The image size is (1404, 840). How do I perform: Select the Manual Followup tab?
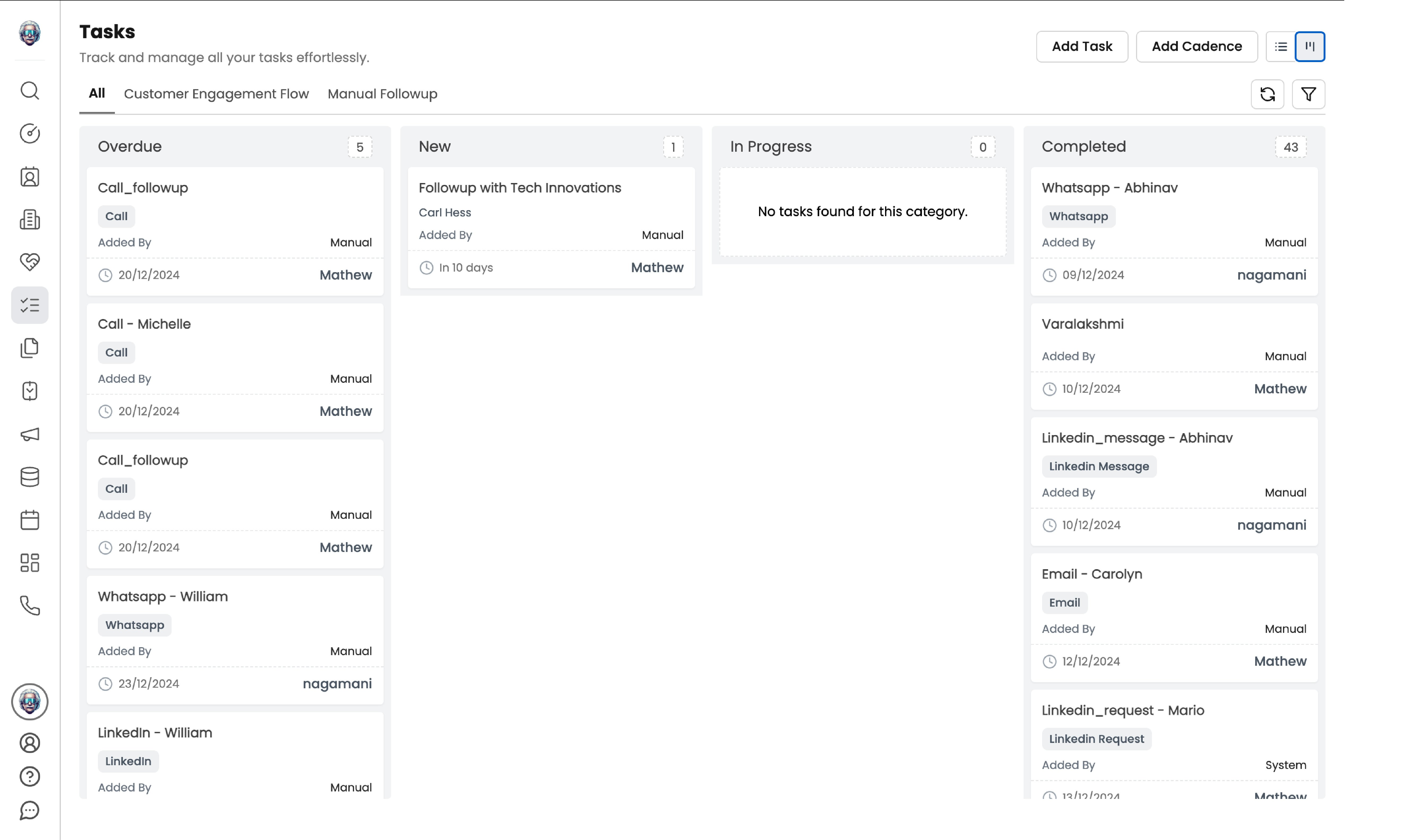pyautogui.click(x=382, y=94)
